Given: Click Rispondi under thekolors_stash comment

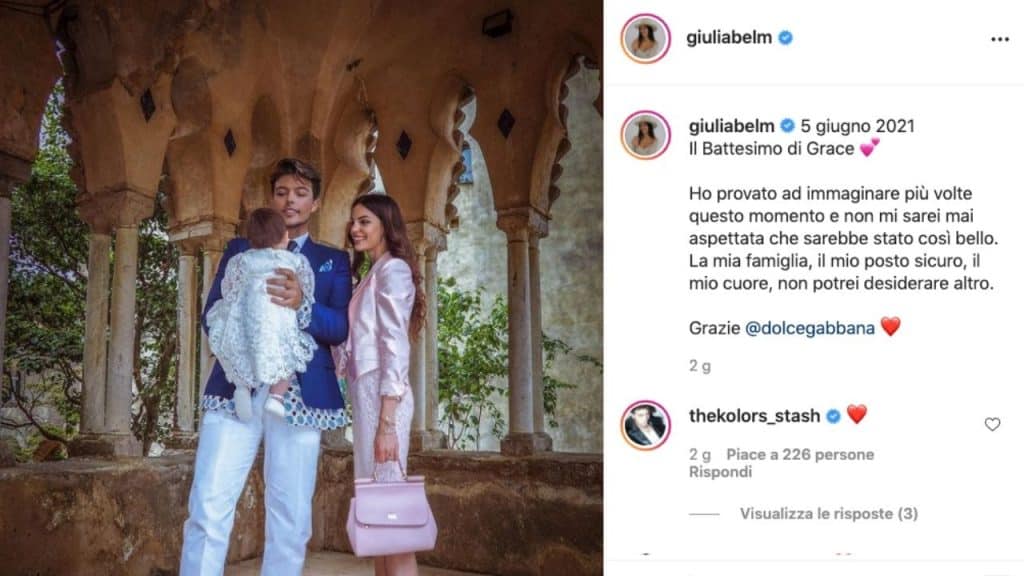Looking at the screenshot, I should click(x=720, y=472).
